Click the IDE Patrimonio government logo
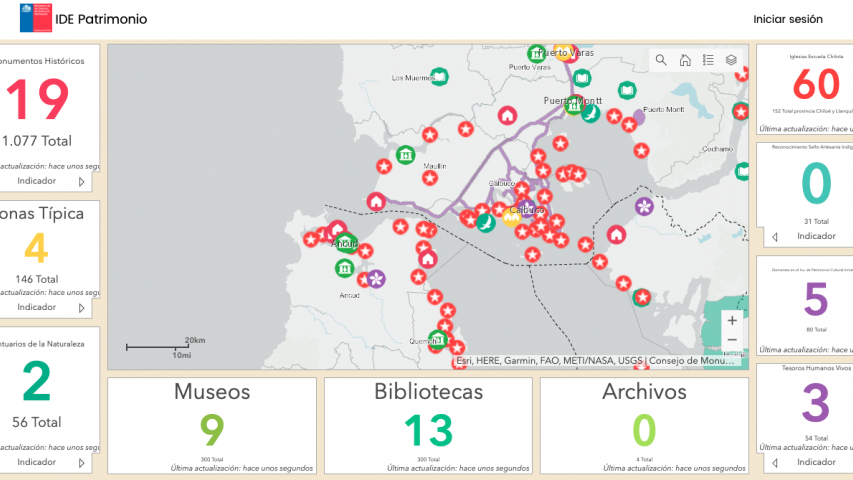 pos(35,18)
